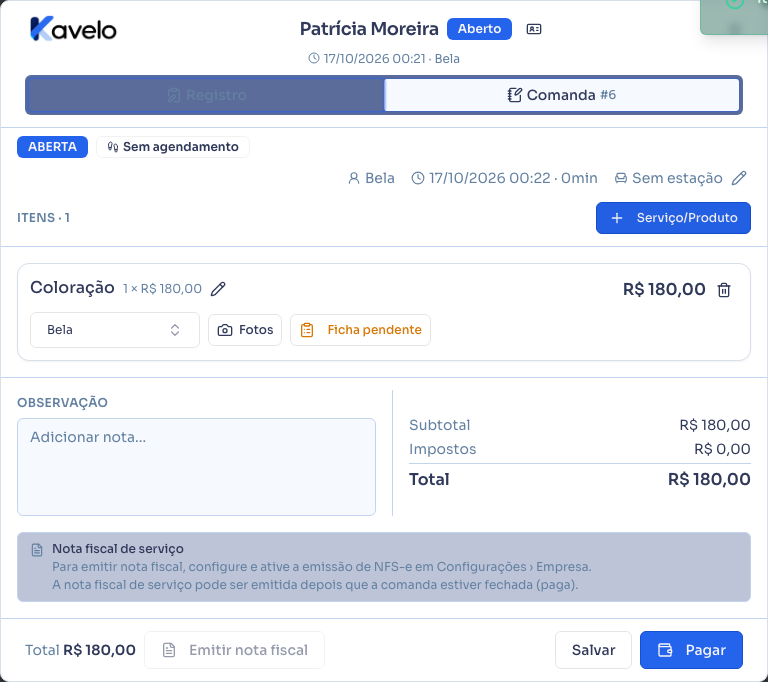Viewport: 768px width, 682px height.
Task: Click the OBSERVAÇÃO section label
Action: (63, 403)
